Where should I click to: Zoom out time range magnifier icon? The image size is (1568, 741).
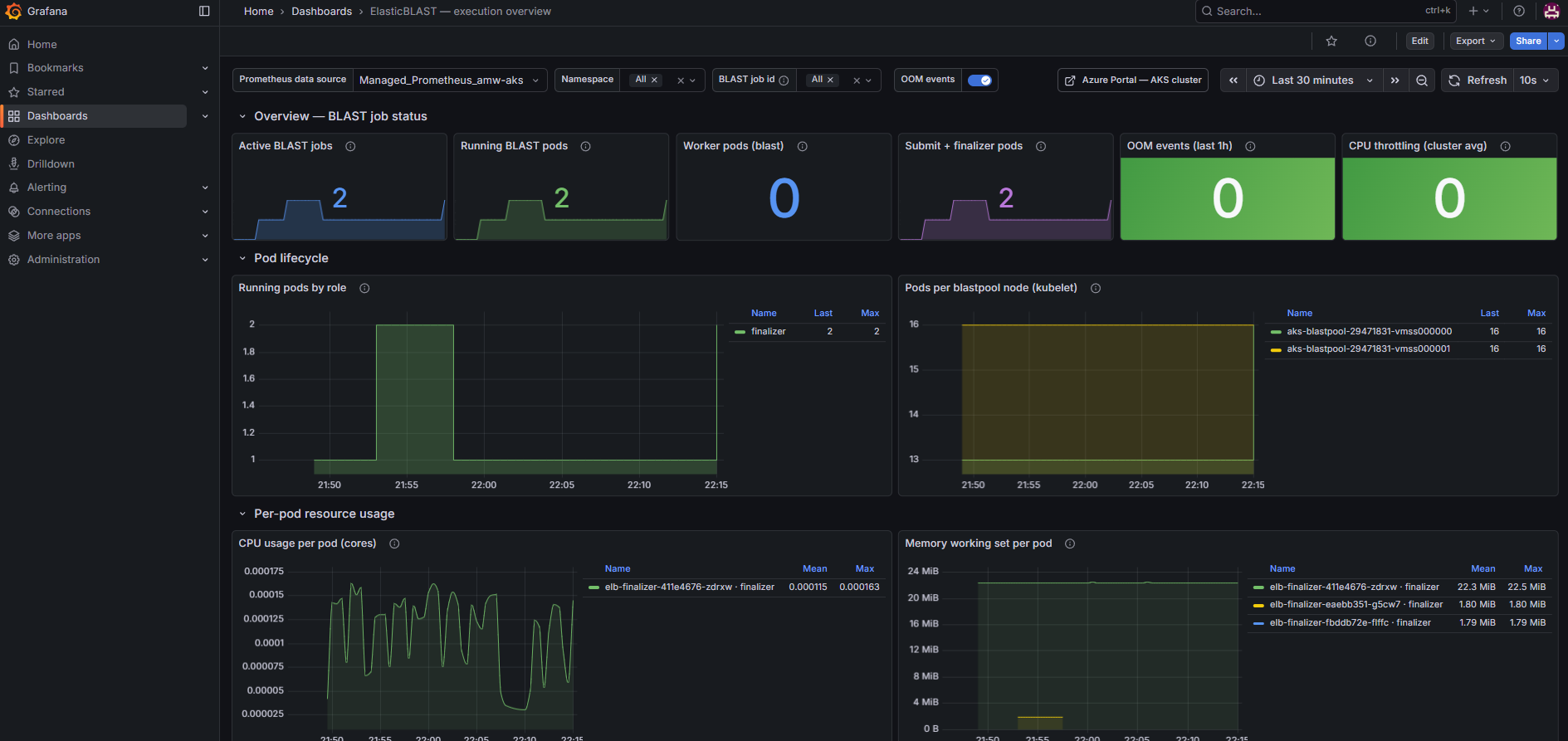tap(1422, 80)
